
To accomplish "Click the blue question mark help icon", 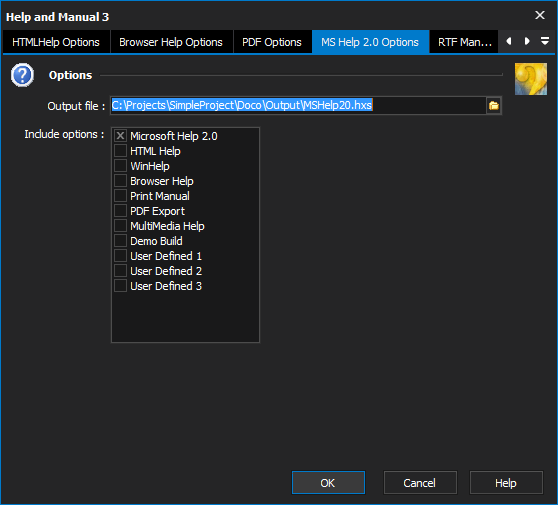I will coord(22,75).
